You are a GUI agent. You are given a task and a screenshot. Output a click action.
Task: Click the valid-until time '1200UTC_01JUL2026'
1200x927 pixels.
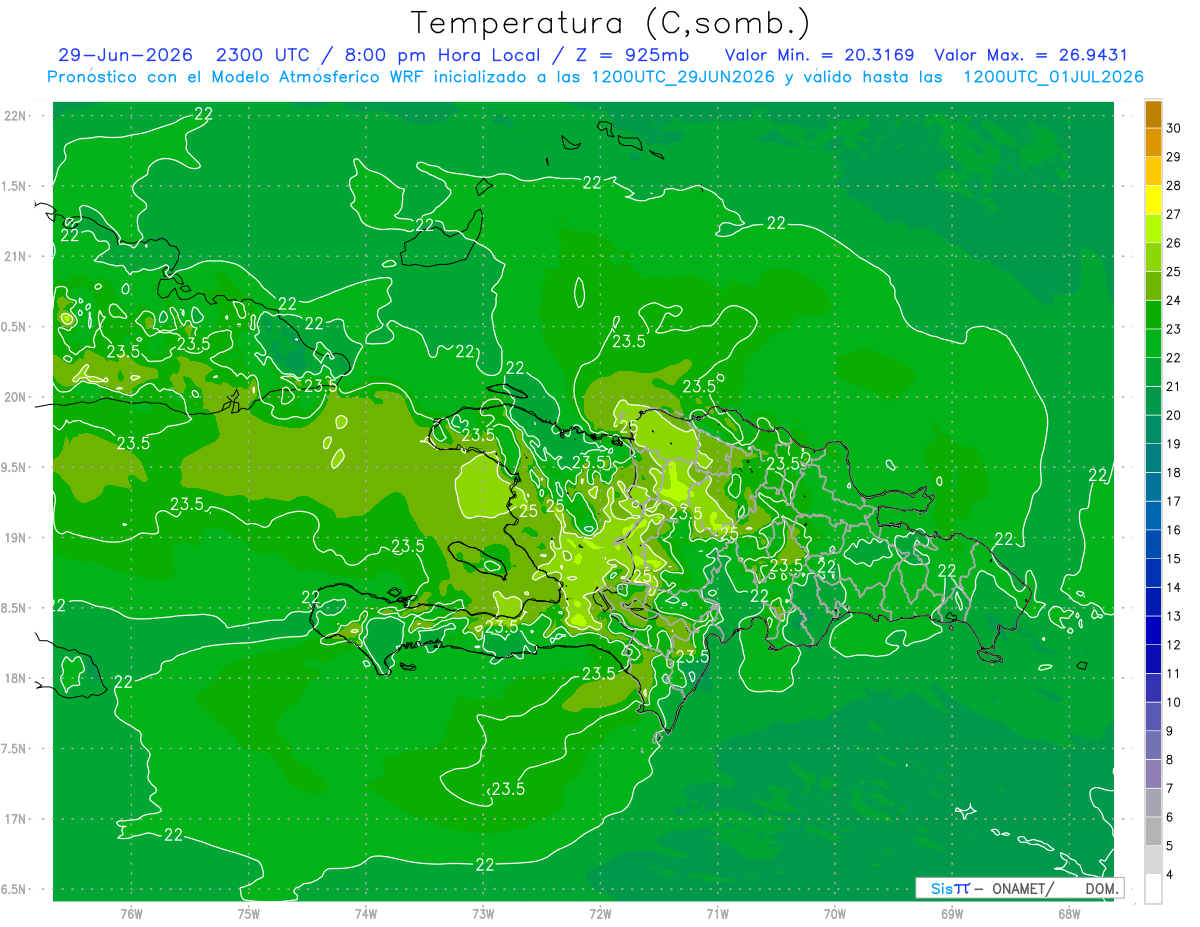[x=1053, y=77]
